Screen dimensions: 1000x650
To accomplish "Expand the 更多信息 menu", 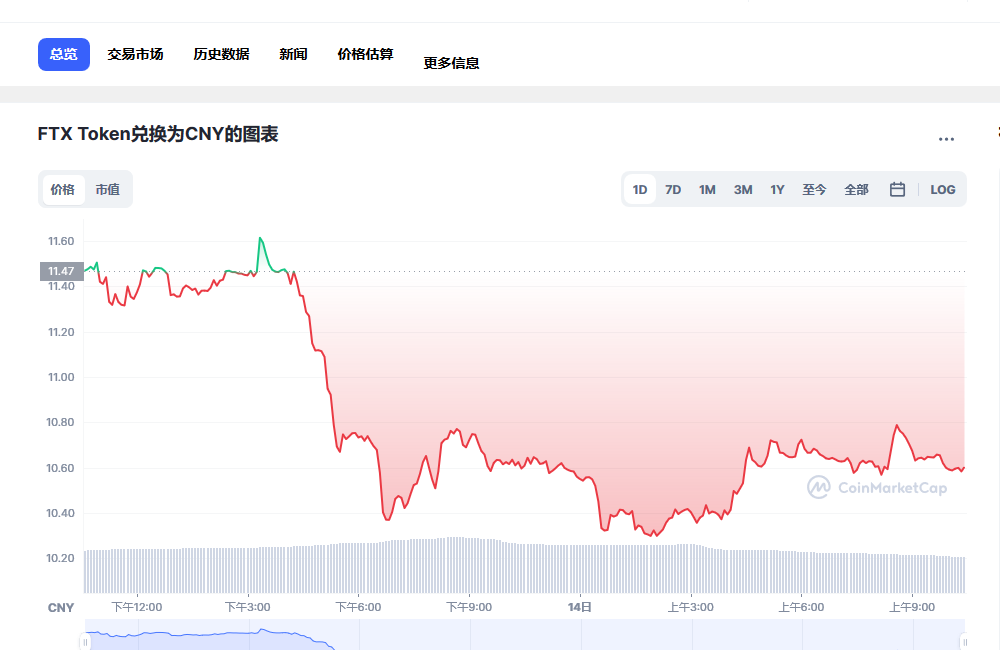I will coord(451,63).
